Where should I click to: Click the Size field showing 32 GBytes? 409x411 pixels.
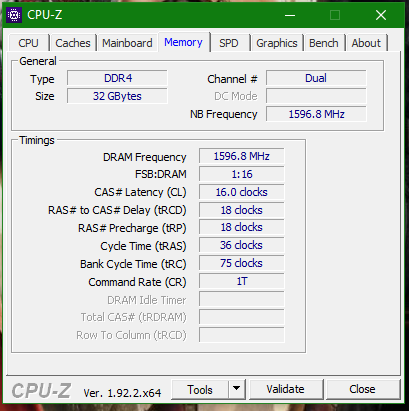[x=117, y=96]
